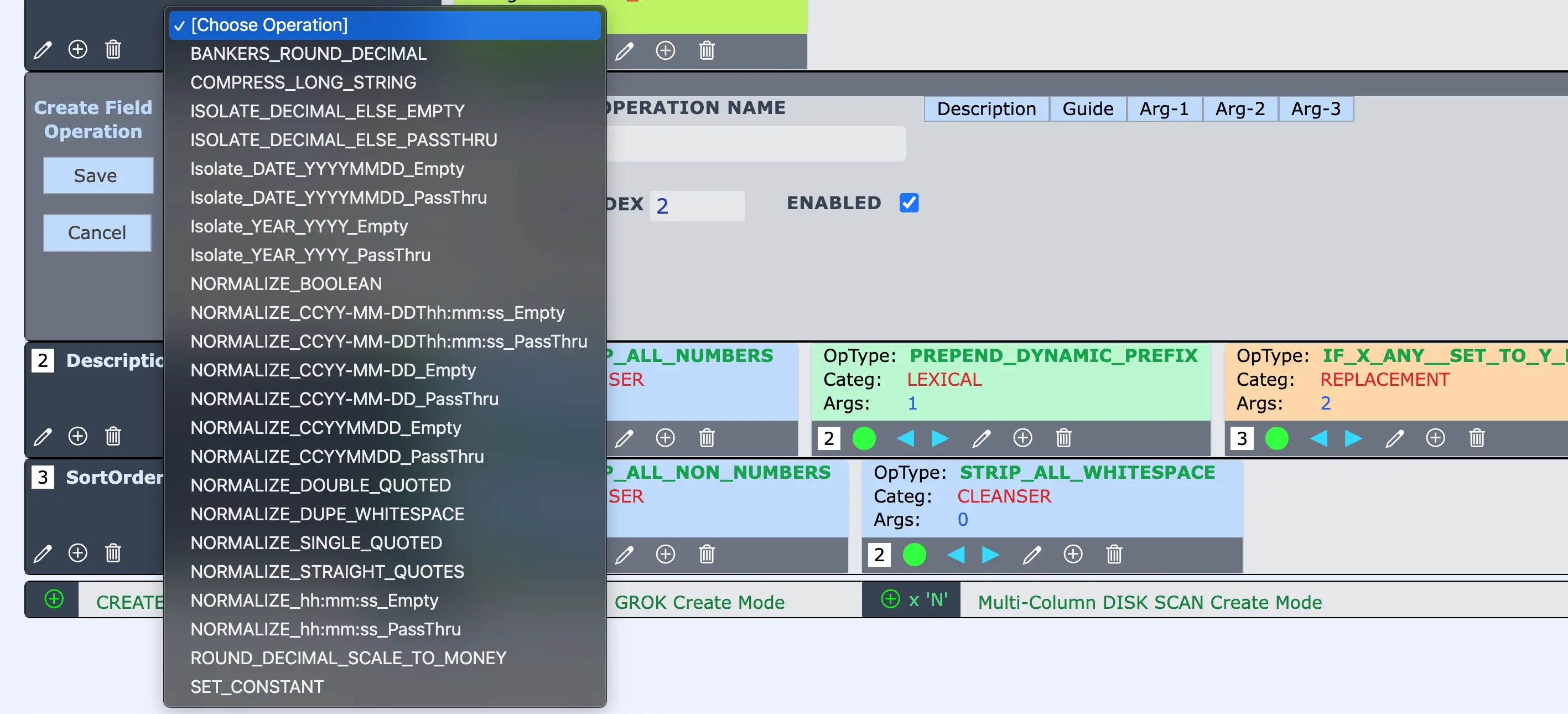Click the Save button
Viewport: 1568px width, 714px height.
pyautogui.click(x=98, y=175)
